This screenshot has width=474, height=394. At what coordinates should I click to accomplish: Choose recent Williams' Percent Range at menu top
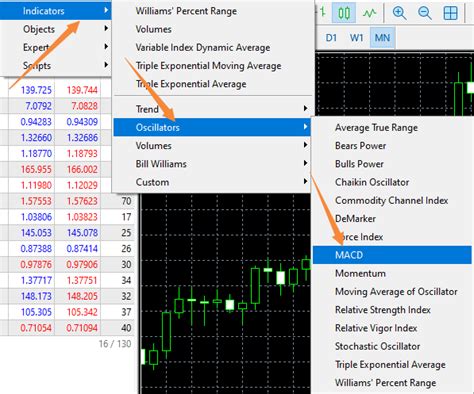click(212, 11)
